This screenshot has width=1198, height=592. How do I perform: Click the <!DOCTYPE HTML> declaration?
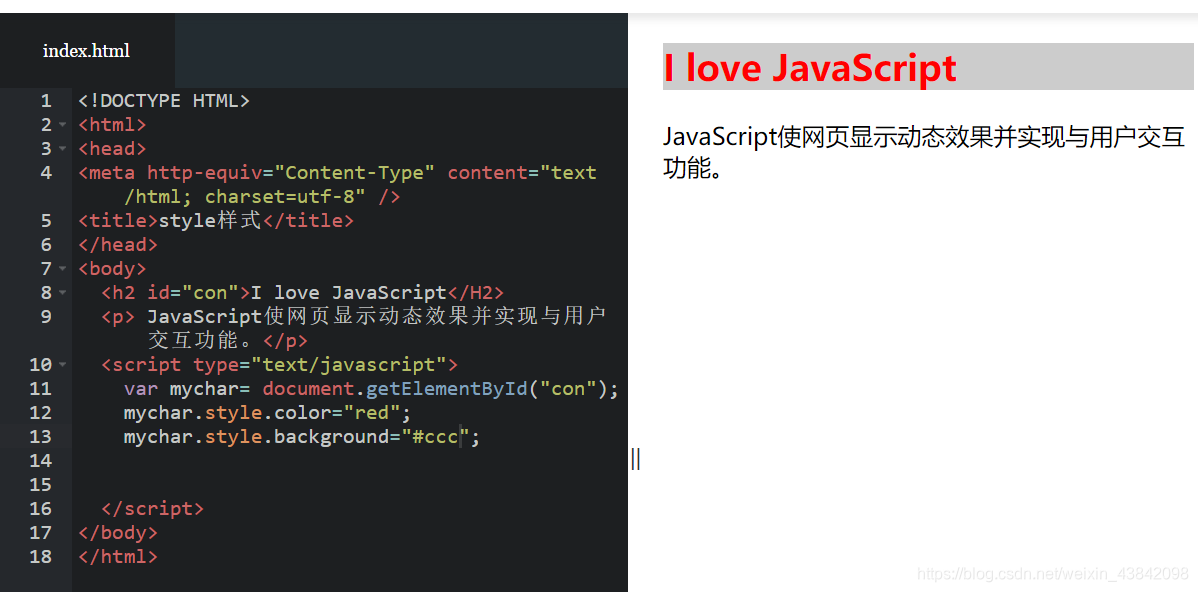click(x=164, y=101)
